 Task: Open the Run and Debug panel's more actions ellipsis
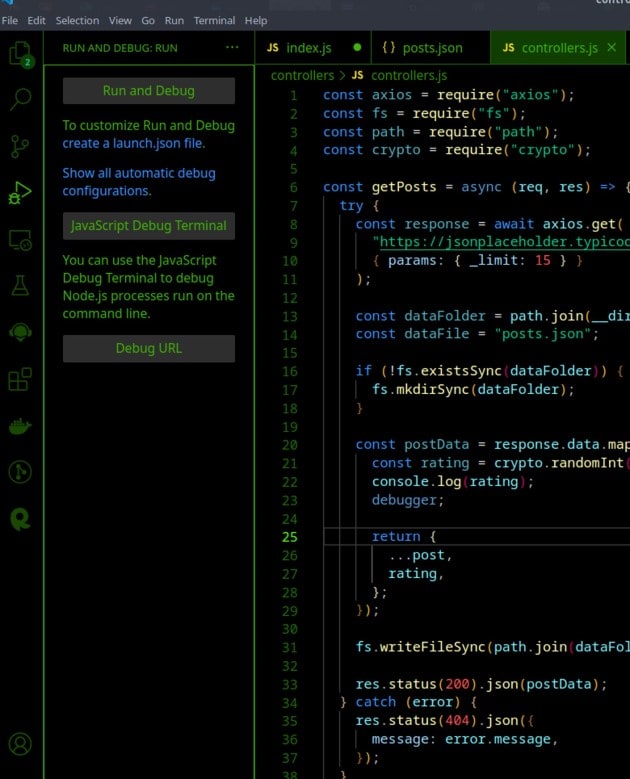(232, 47)
